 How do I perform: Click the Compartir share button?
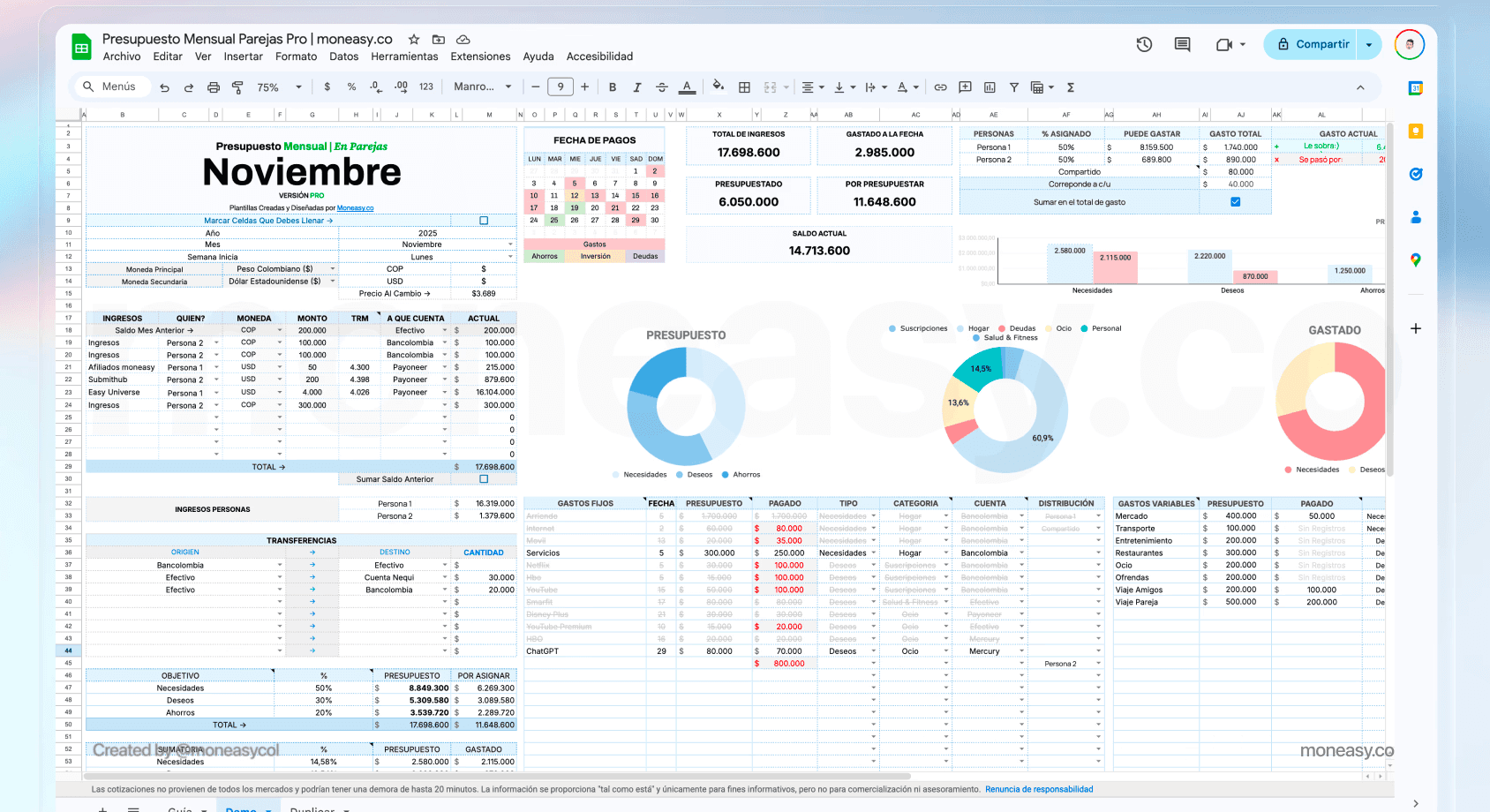click(1311, 44)
